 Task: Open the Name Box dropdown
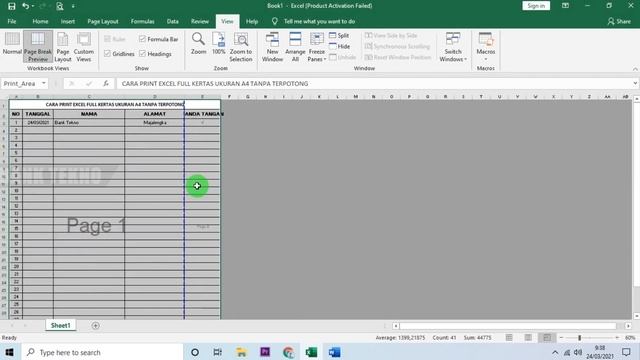click(44, 83)
